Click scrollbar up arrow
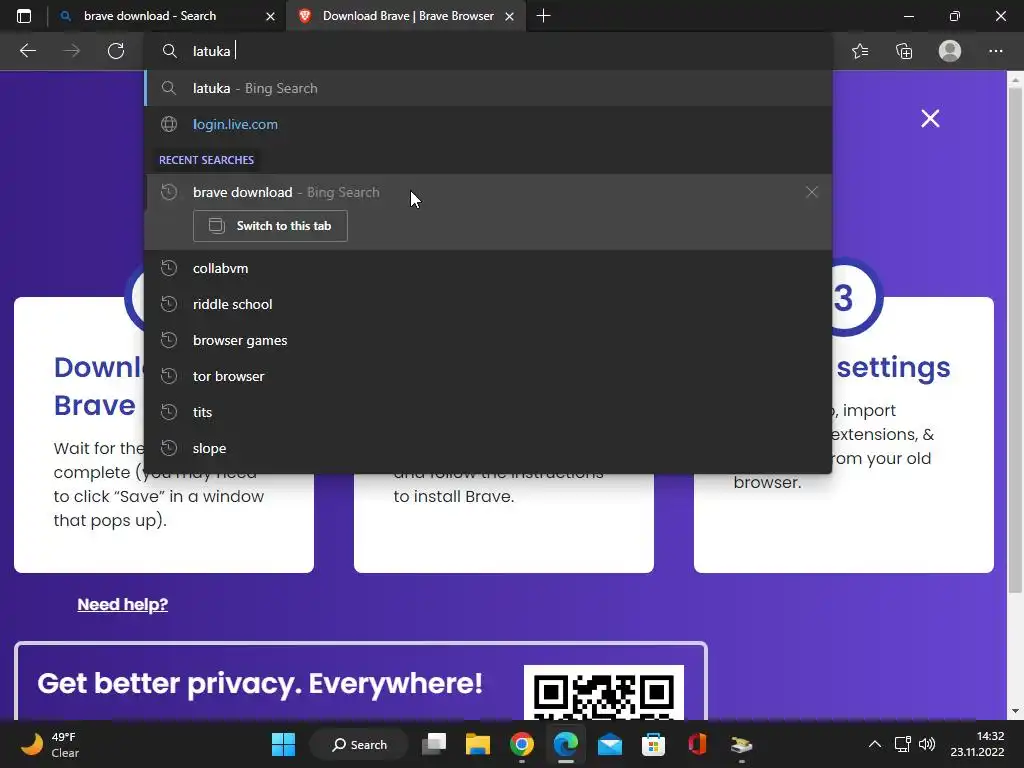 pyautogui.click(x=1015, y=79)
